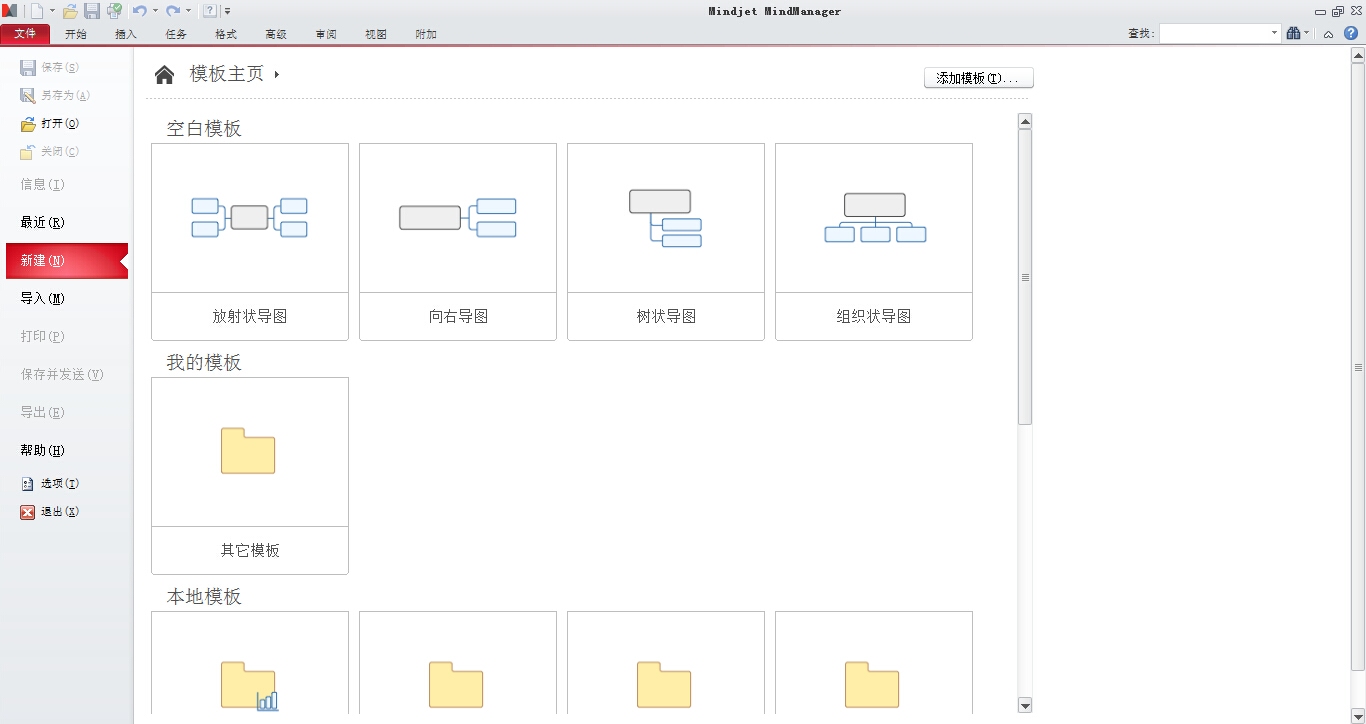Click the window's outer scrollbar down arrow

1358,715
